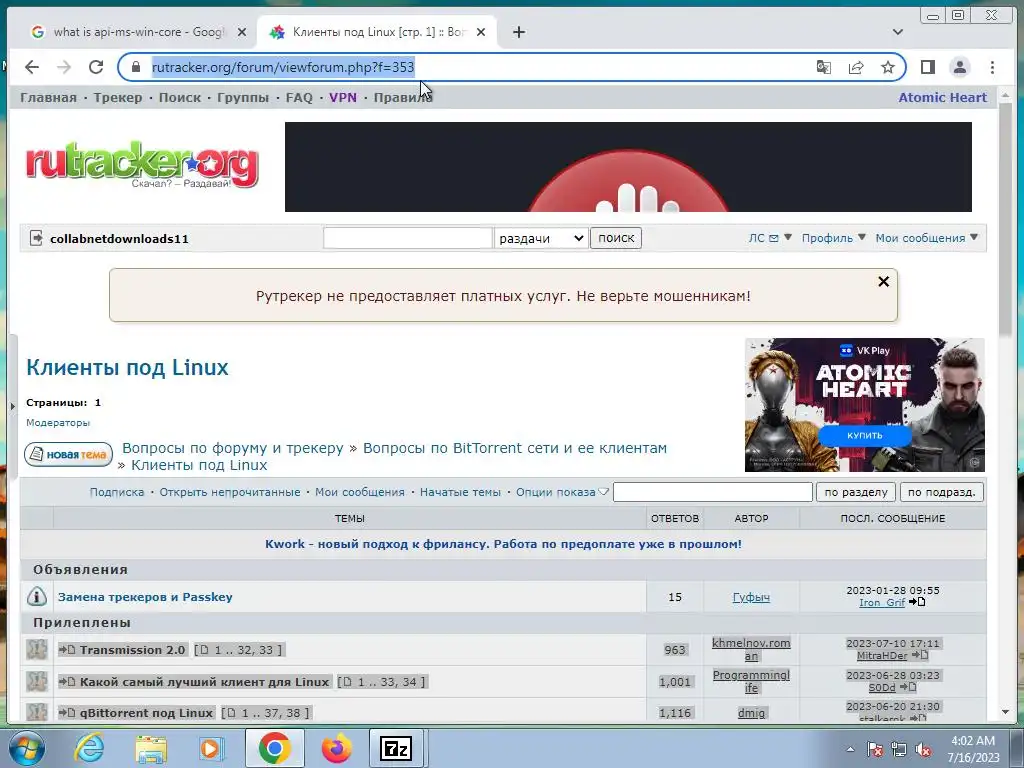Close the 'what is api-ms-win-core' tab

[x=242, y=32]
